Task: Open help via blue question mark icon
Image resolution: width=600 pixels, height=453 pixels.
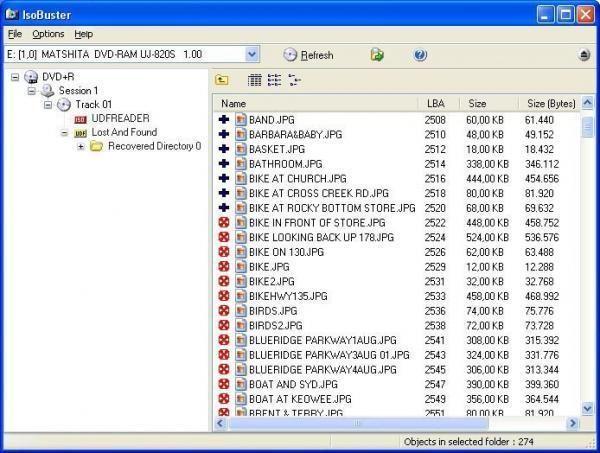Action: (420, 55)
